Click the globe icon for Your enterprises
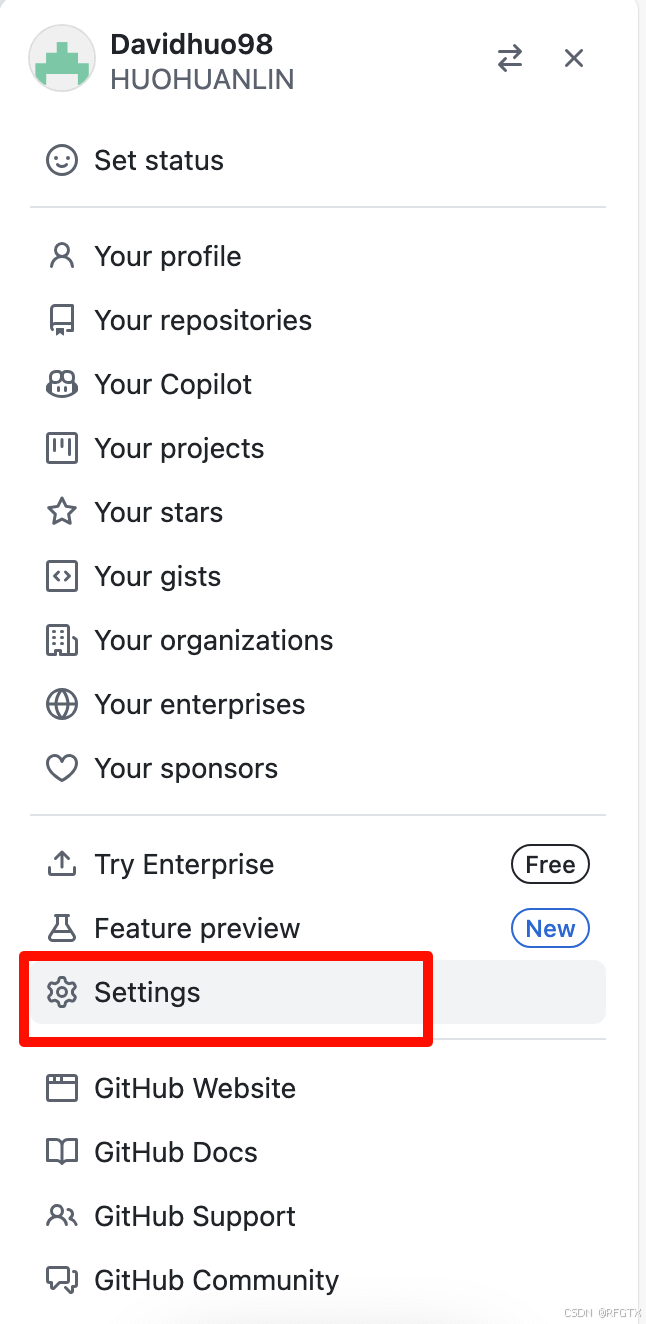646x1324 pixels. point(62,705)
